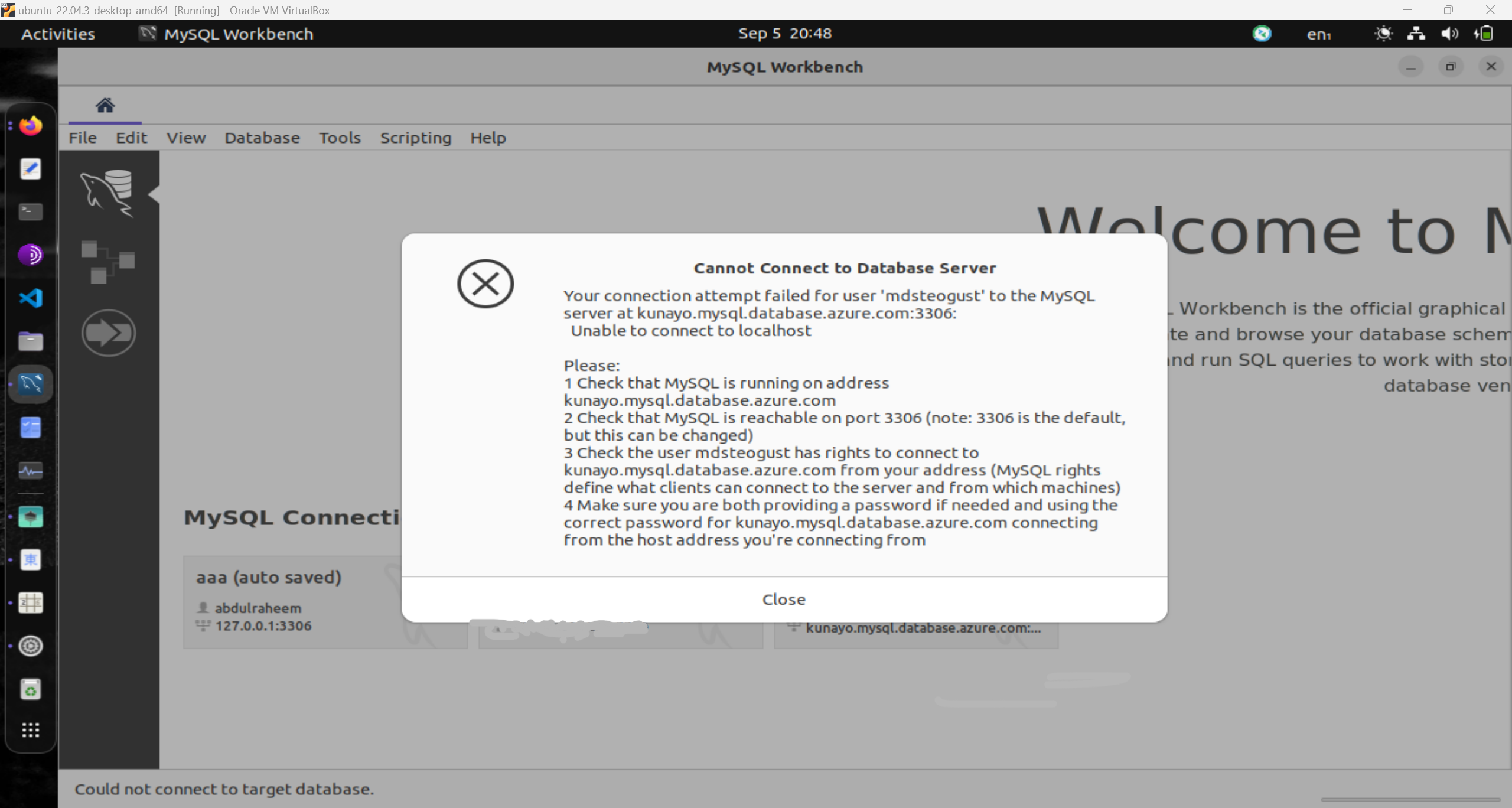Click the brightness sun icon in top bar
This screenshot has width=1512, height=808.
coord(1383,34)
